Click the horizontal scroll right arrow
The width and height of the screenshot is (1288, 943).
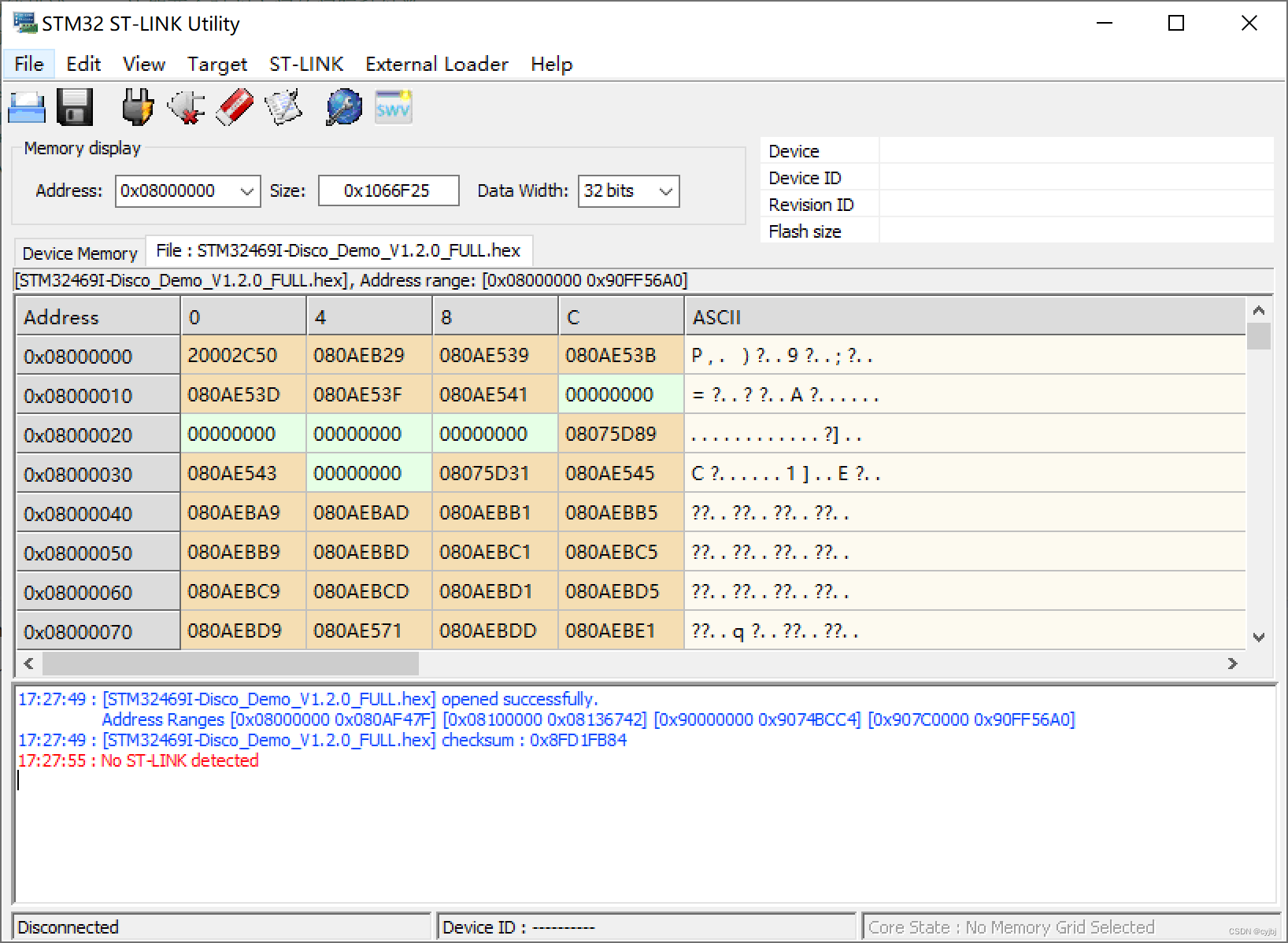click(1233, 664)
